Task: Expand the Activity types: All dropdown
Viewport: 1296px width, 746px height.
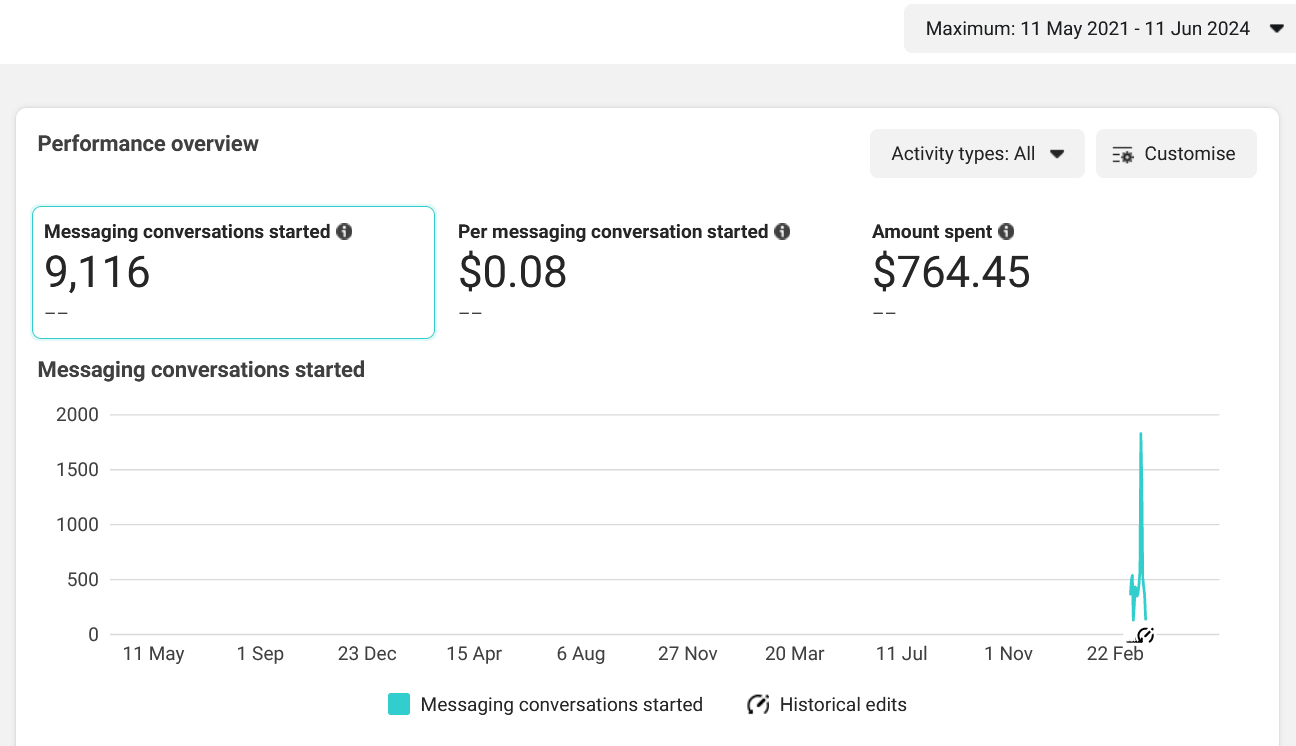Action: (x=976, y=154)
